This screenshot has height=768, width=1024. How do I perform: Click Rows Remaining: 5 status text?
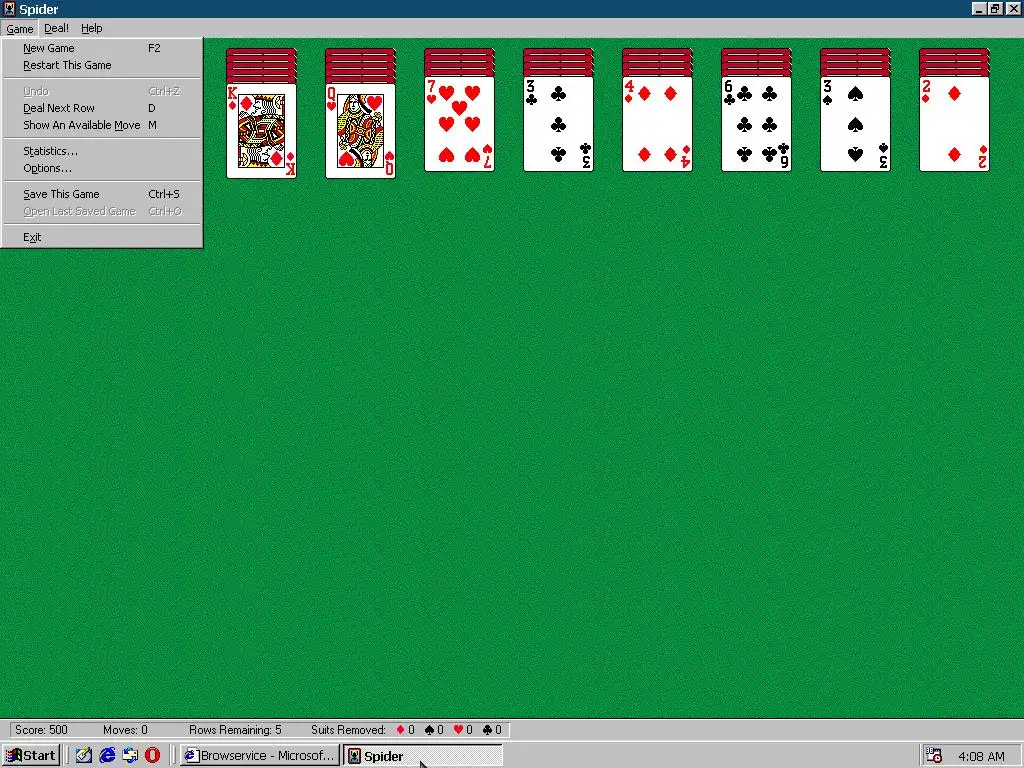tap(235, 729)
